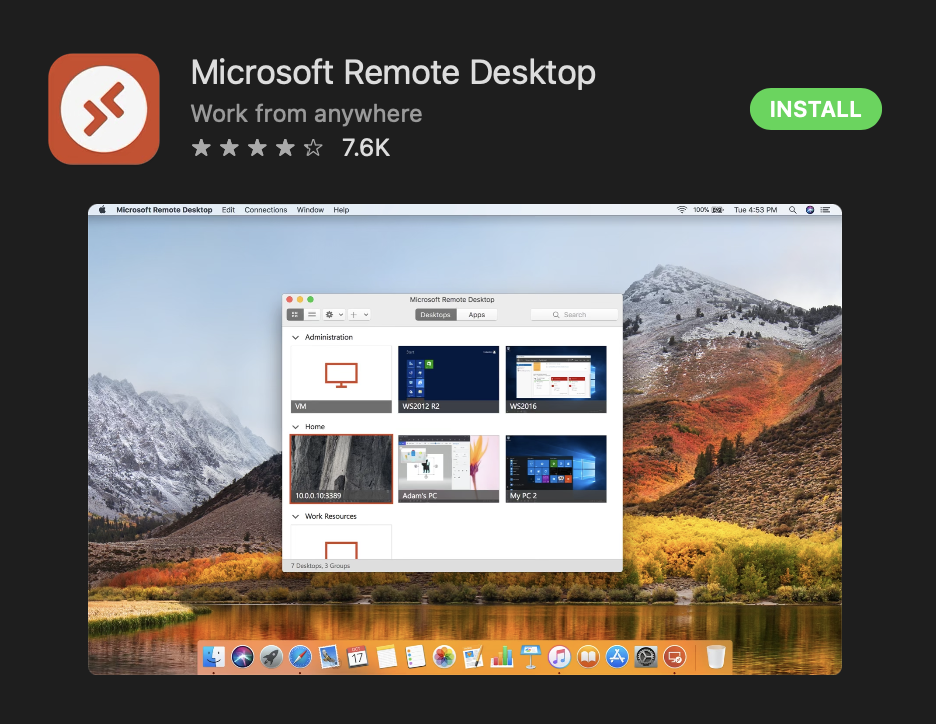This screenshot has height=724, width=936.
Task: Add a new connection with the plus button
Action: (353, 315)
